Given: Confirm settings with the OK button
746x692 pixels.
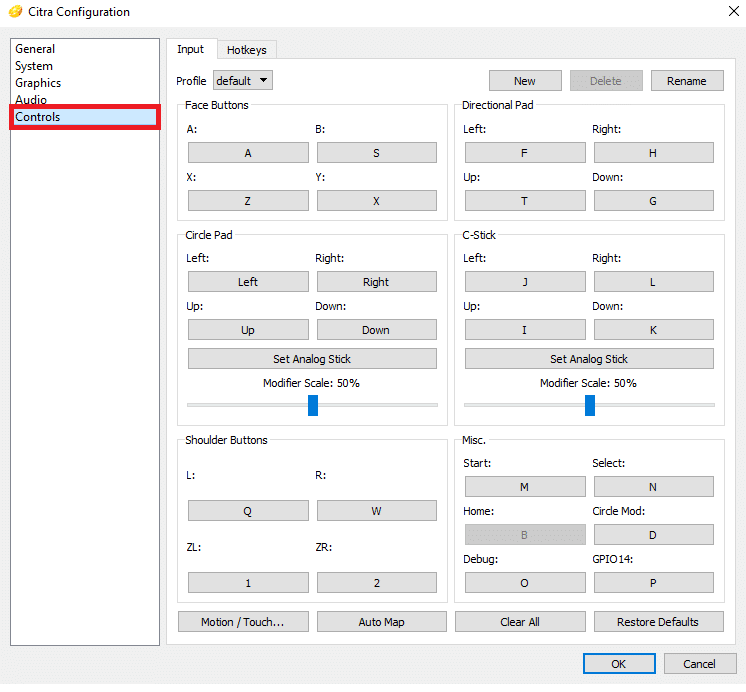Looking at the screenshot, I should pos(619,664).
